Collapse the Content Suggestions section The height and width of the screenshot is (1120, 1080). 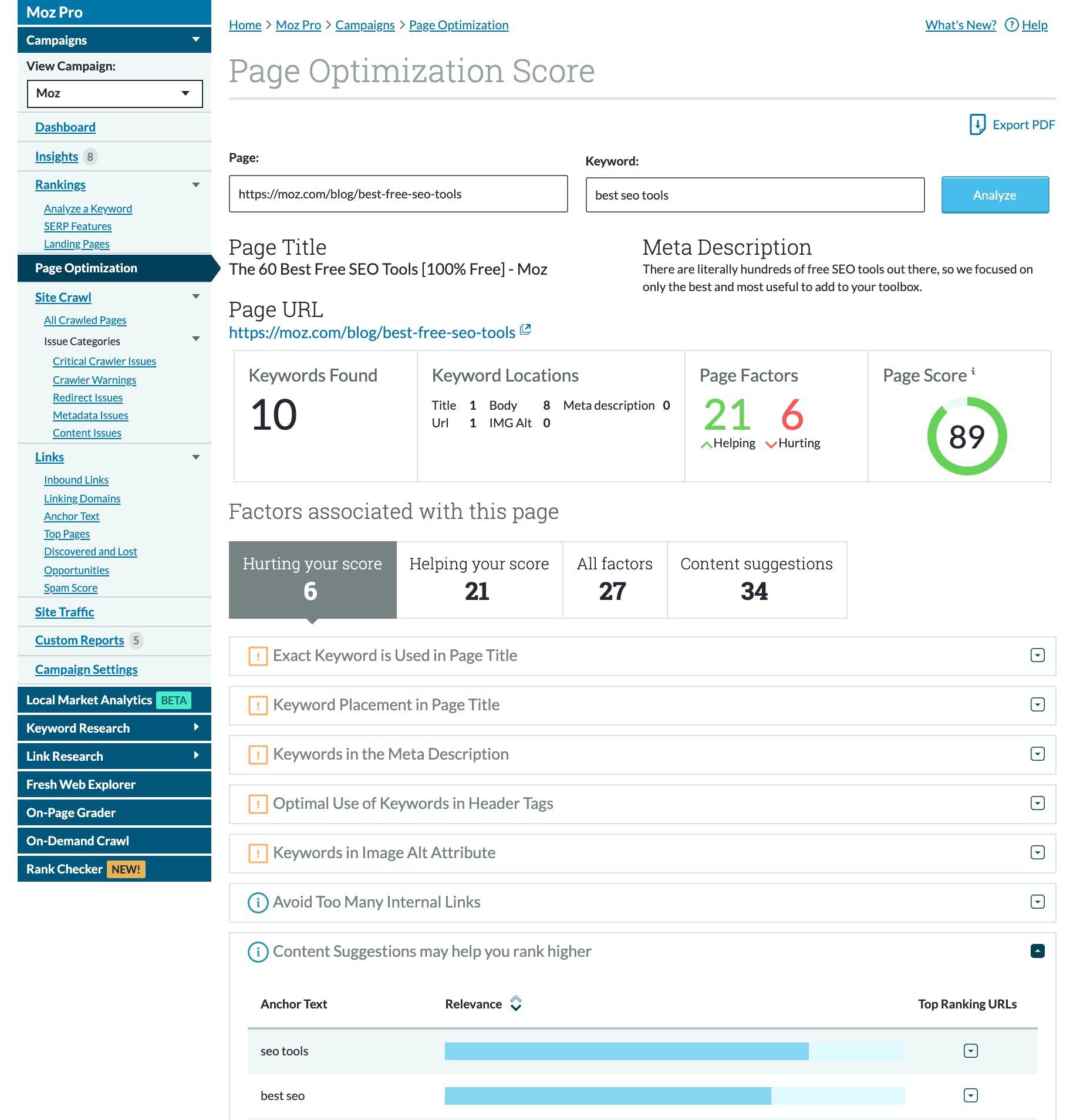(x=1038, y=951)
